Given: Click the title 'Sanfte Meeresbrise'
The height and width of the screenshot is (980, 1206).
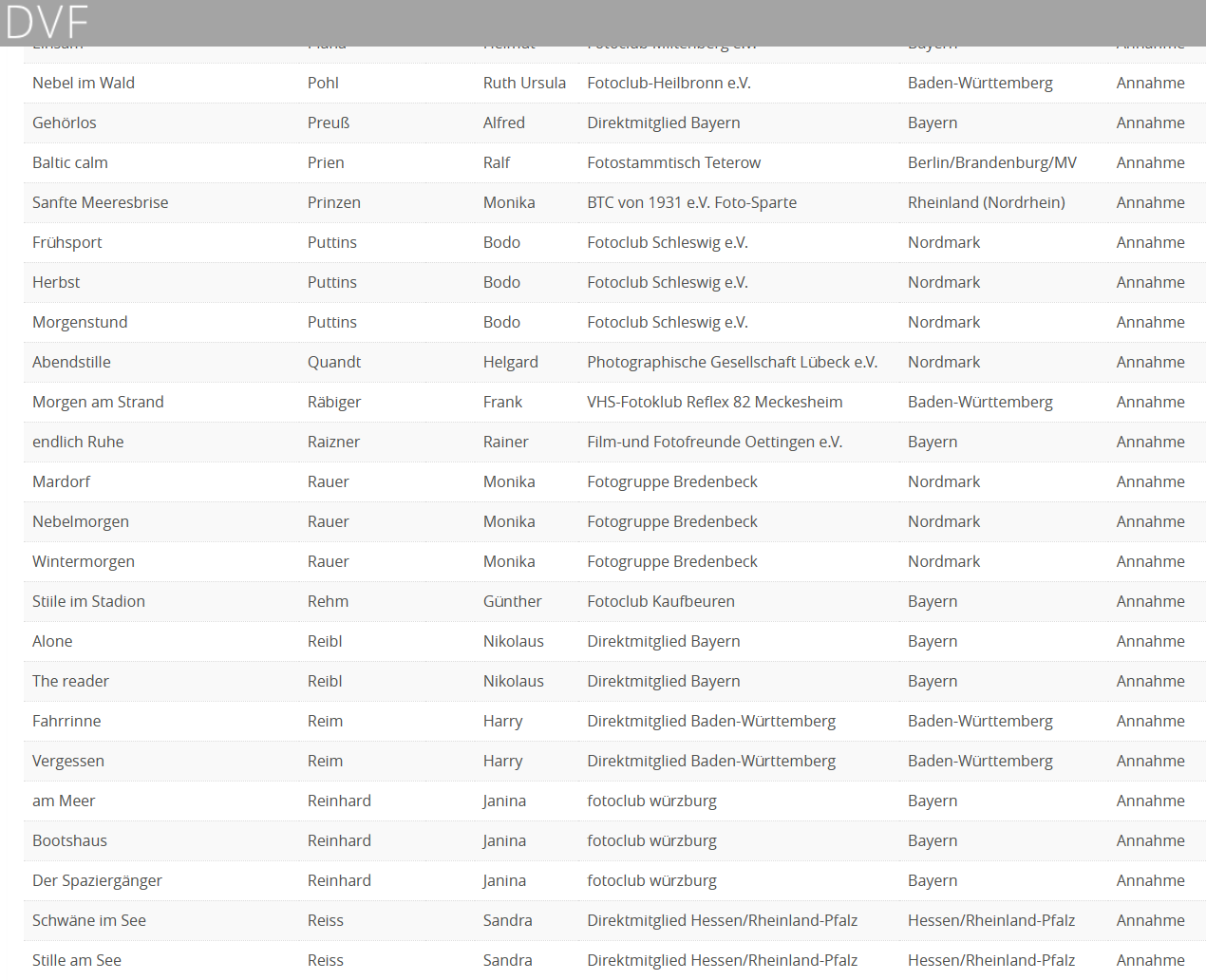Looking at the screenshot, I should point(101,202).
